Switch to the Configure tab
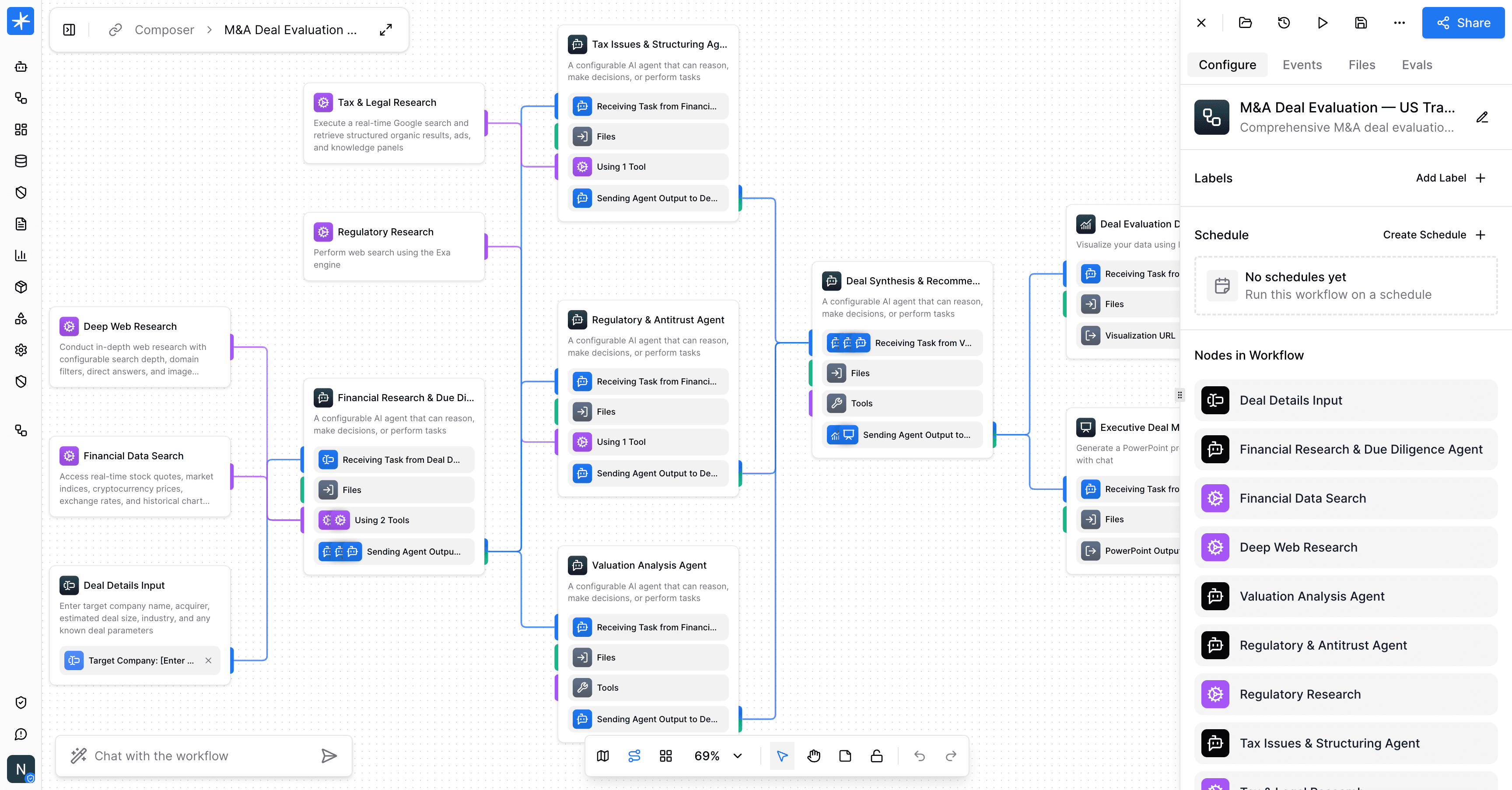 pyautogui.click(x=1227, y=65)
